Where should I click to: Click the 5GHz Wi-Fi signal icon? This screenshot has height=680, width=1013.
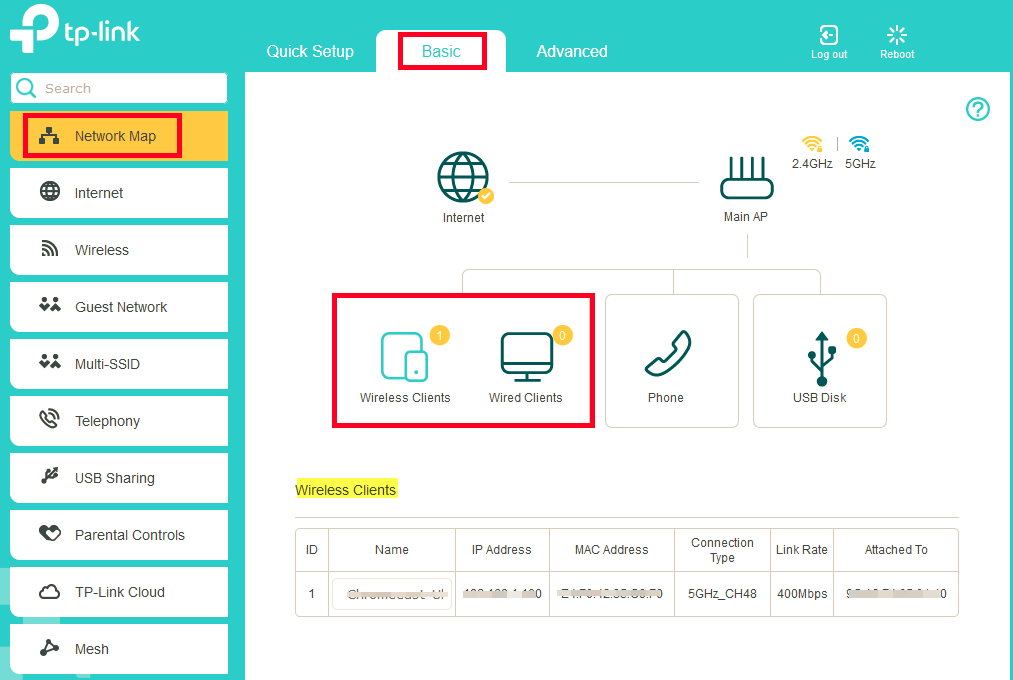point(859,143)
